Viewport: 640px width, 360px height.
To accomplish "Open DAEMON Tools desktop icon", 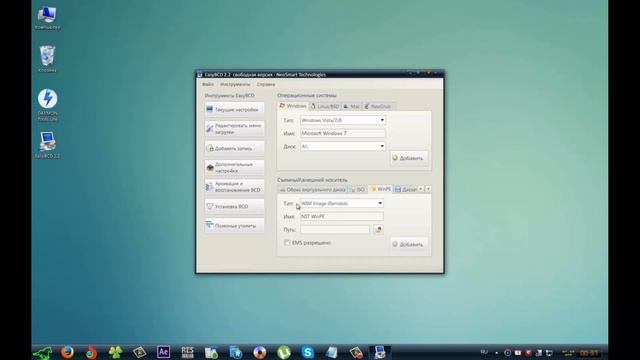I will point(47,105).
